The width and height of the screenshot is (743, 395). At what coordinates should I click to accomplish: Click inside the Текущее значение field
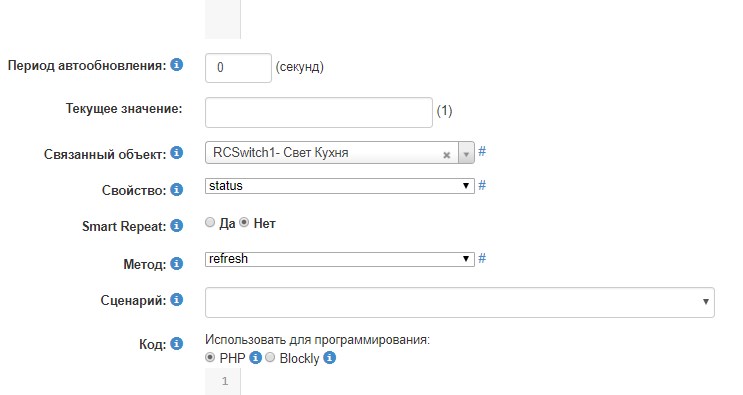pyautogui.click(x=319, y=112)
